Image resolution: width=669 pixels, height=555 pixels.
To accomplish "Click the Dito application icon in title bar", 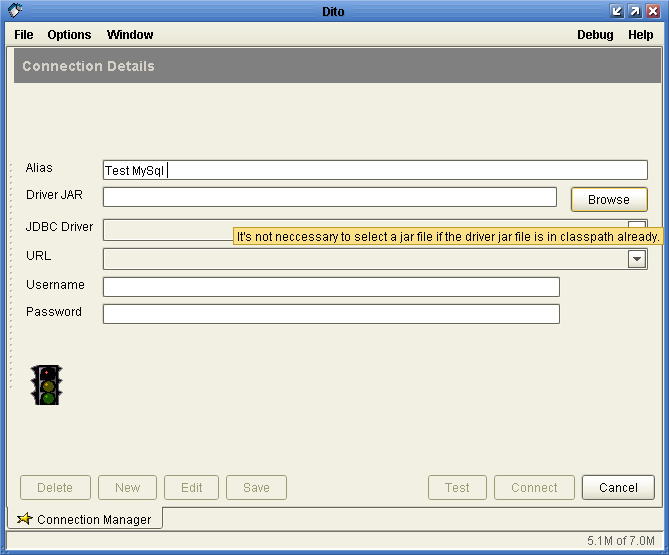I will 14,11.
